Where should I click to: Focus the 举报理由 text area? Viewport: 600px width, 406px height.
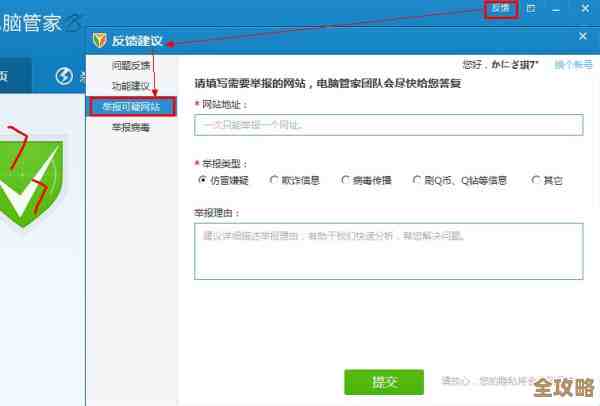(389, 251)
